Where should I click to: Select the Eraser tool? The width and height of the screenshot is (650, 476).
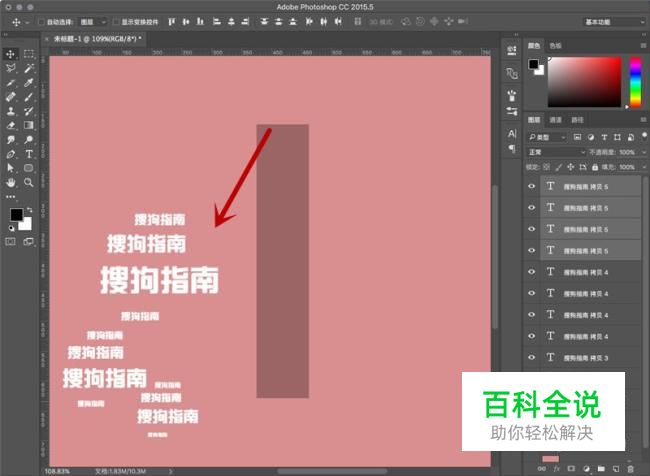pos(10,125)
